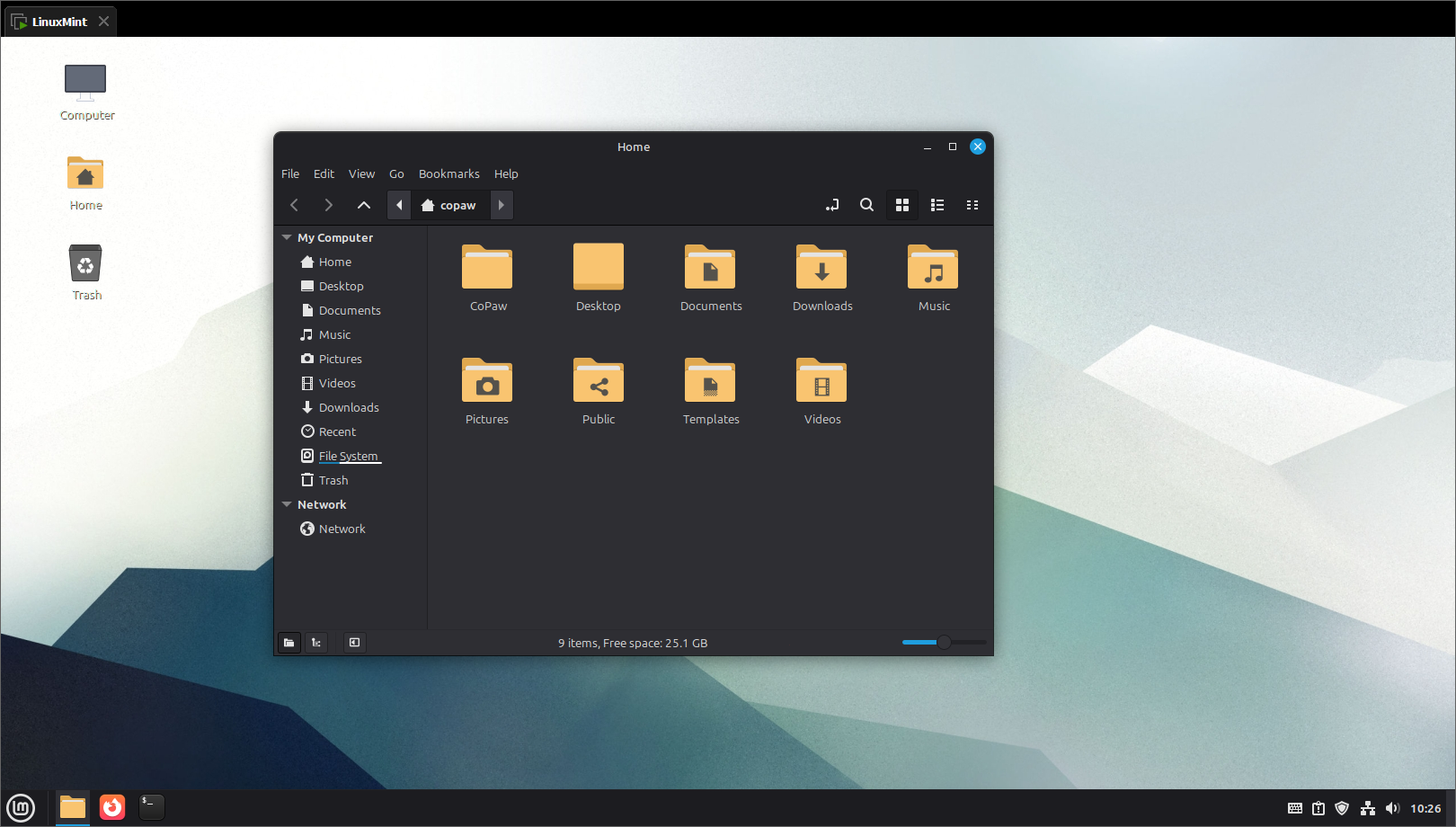Click the search magnifier icon in toolbar
The width and height of the screenshot is (1456, 827).
[x=866, y=205]
